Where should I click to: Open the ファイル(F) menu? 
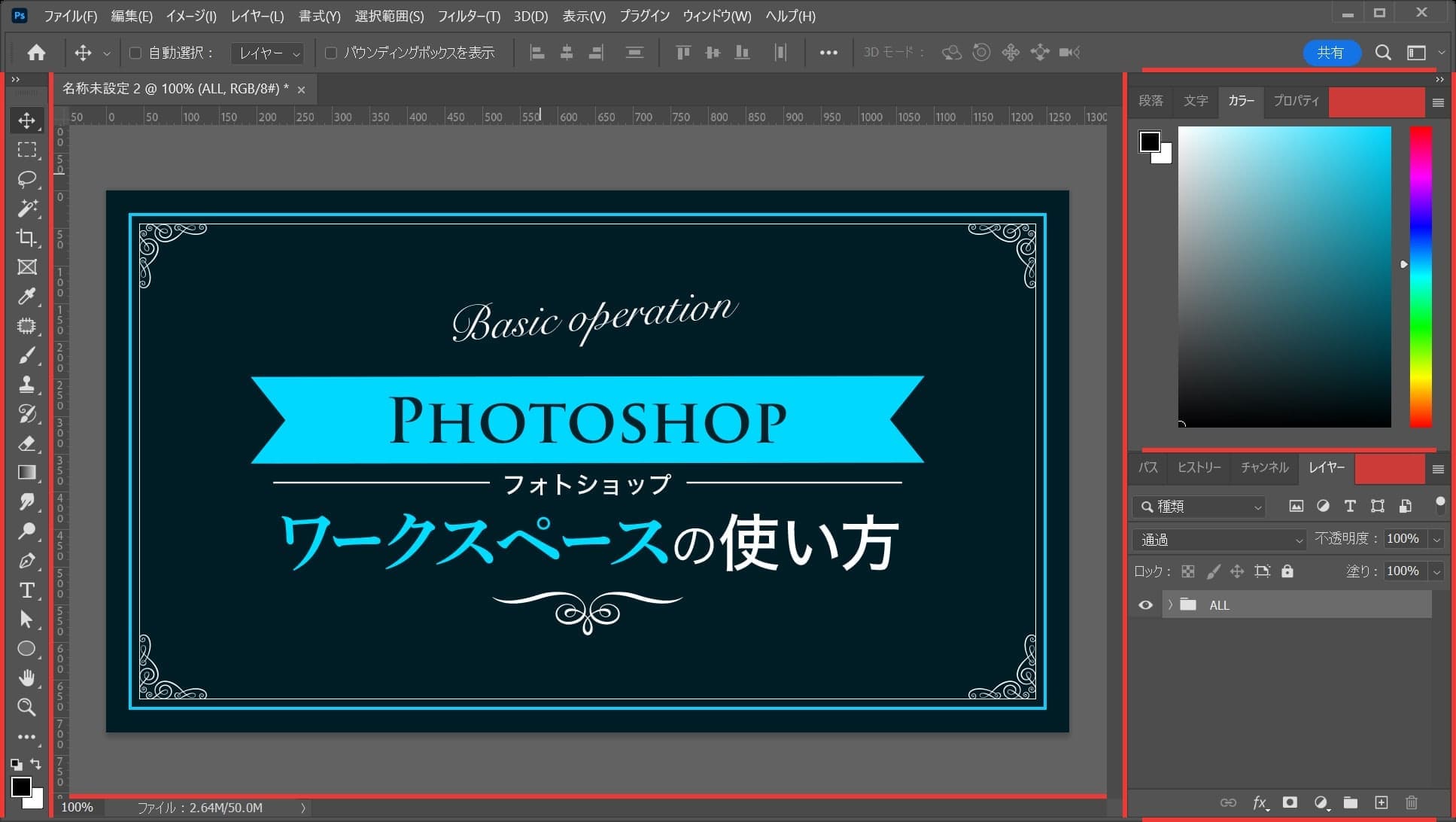pos(70,16)
